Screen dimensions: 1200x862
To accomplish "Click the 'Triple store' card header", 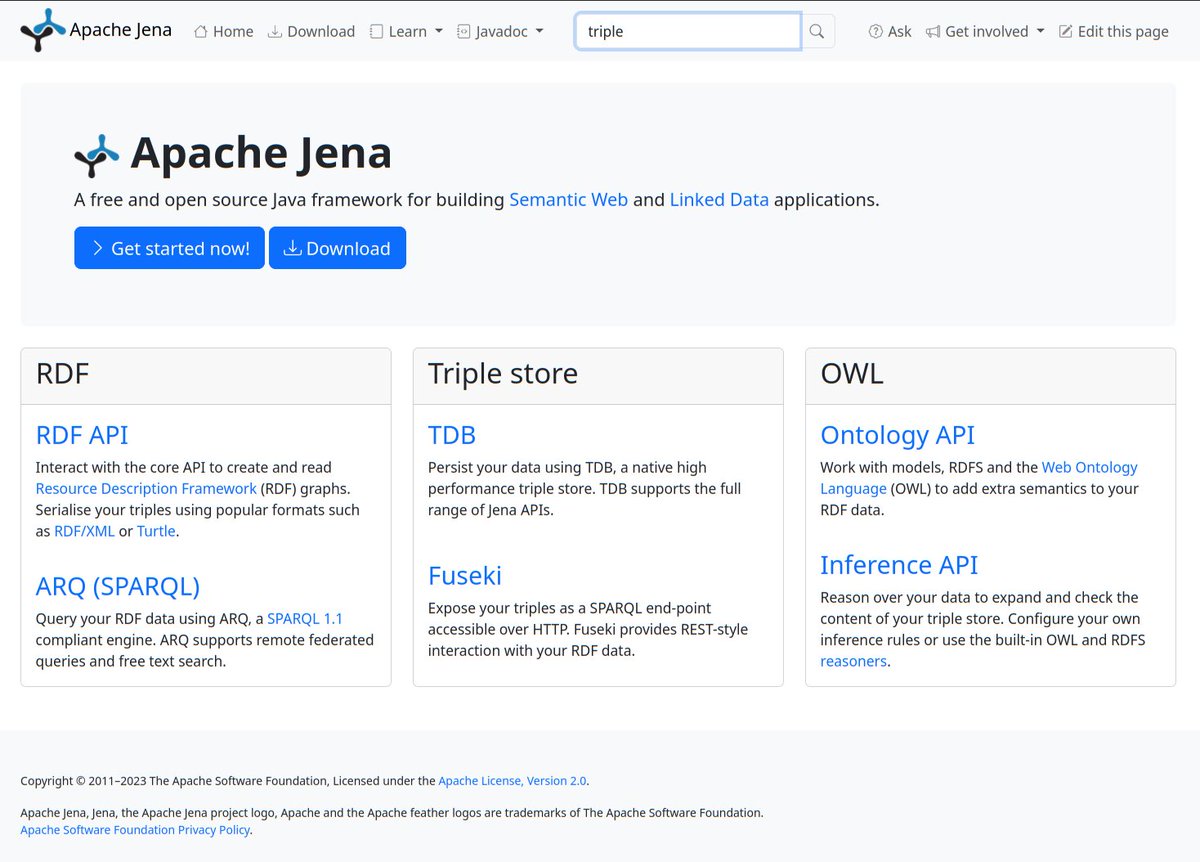I will [x=598, y=376].
